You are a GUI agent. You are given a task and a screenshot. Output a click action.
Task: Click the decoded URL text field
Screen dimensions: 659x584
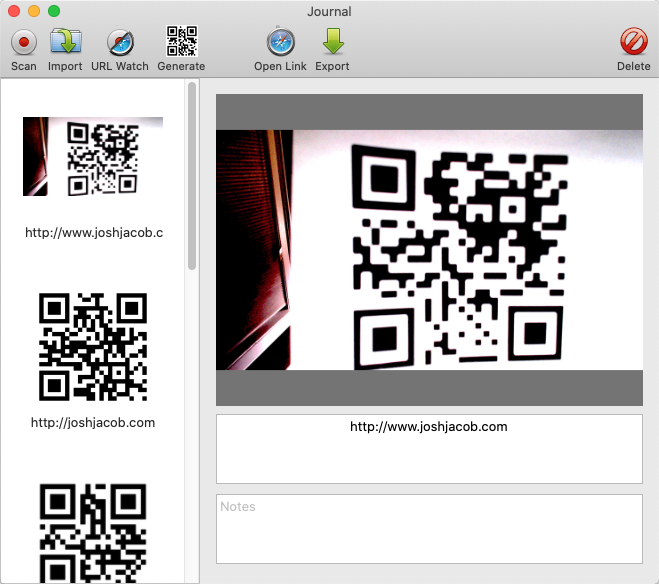pyautogui.click(x=429, y=449)
